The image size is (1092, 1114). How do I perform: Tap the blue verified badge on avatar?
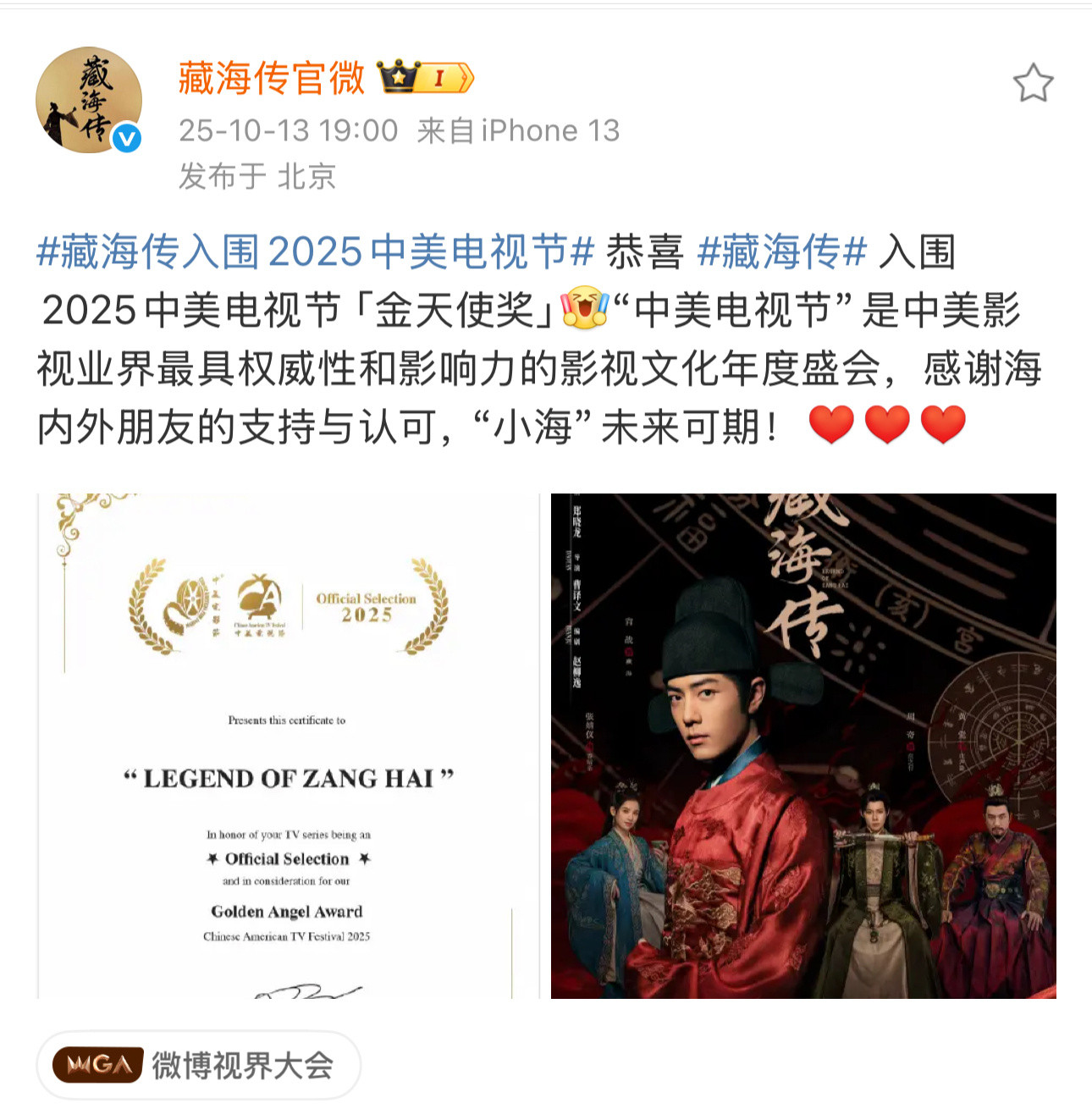tap(127, 137)
